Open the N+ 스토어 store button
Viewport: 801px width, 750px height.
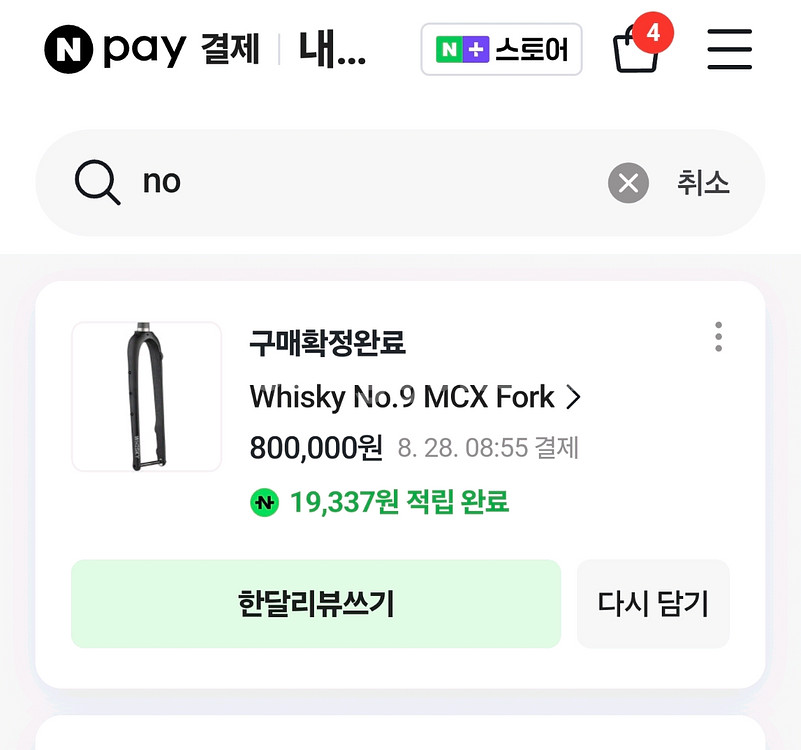tap(501, 50)
